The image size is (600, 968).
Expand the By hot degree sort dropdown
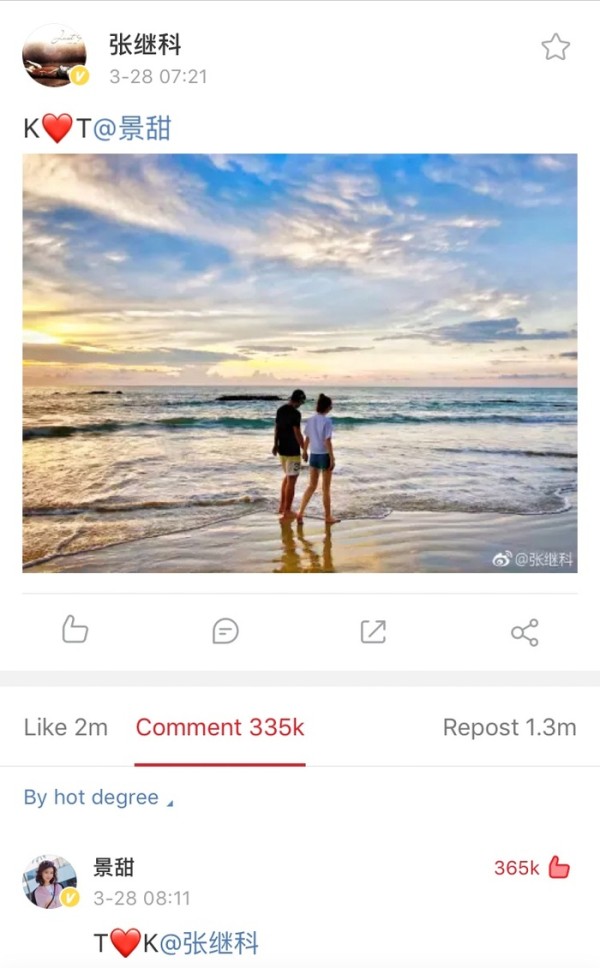tap(99, 798)
